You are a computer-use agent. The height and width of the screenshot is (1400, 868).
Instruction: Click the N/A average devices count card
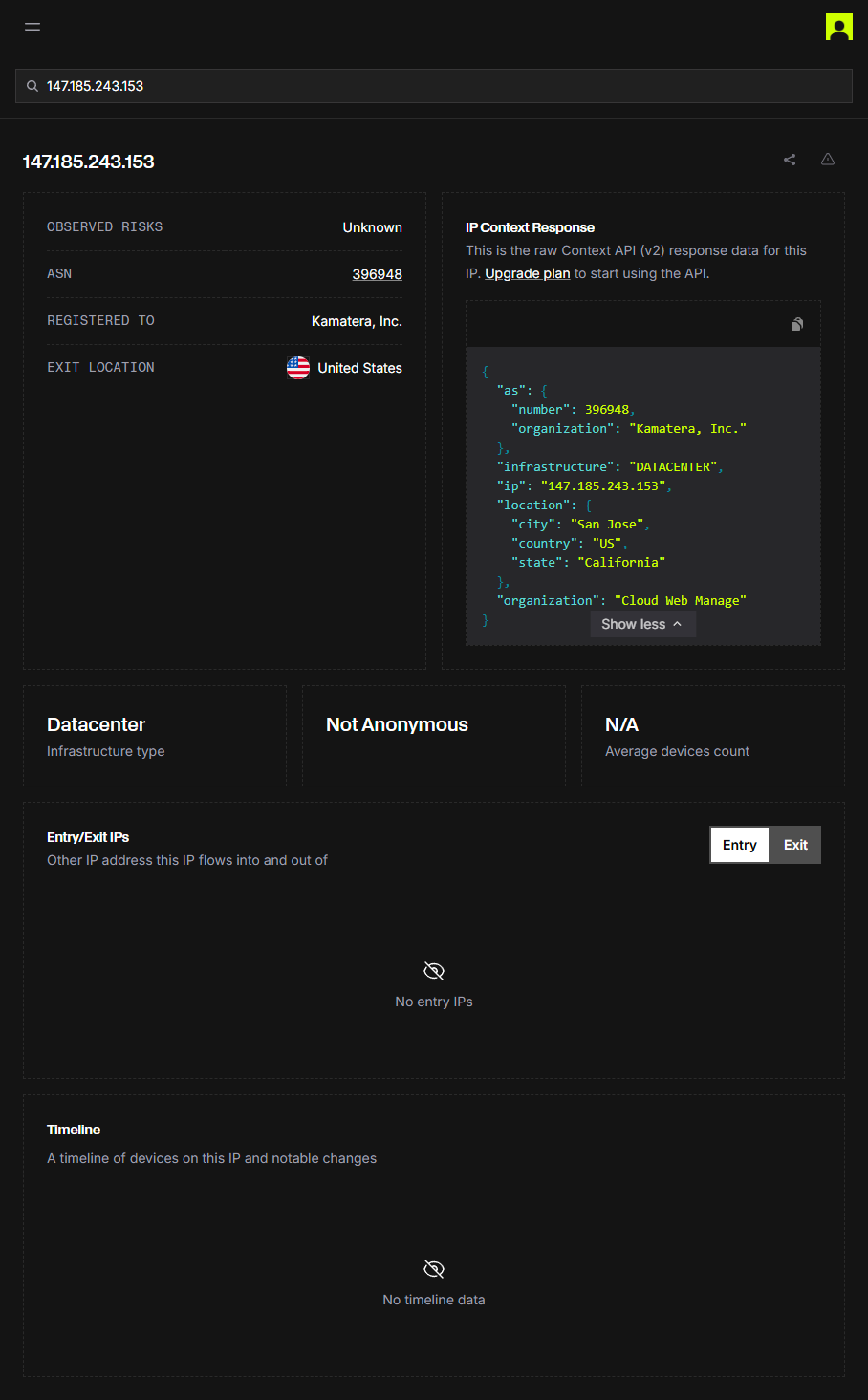tap(712, 736)
